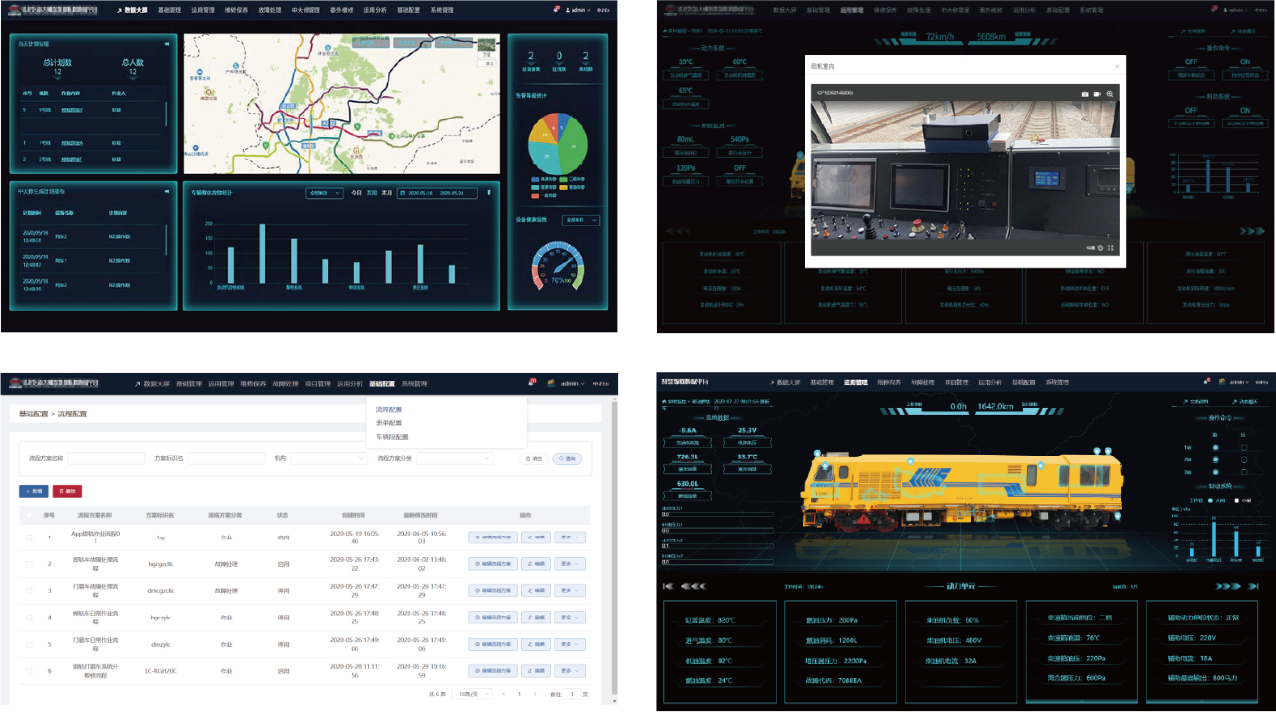
Task: Click the satellite map thumbnail on the map
Action: (487, 46)
